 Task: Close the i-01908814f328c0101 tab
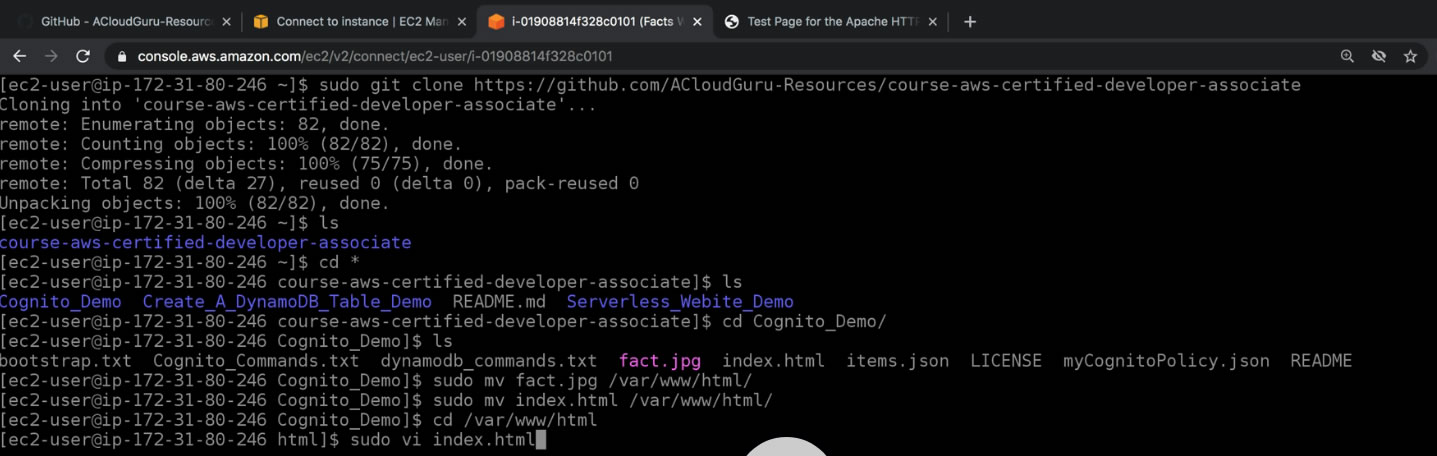click(x=697, y=22)
